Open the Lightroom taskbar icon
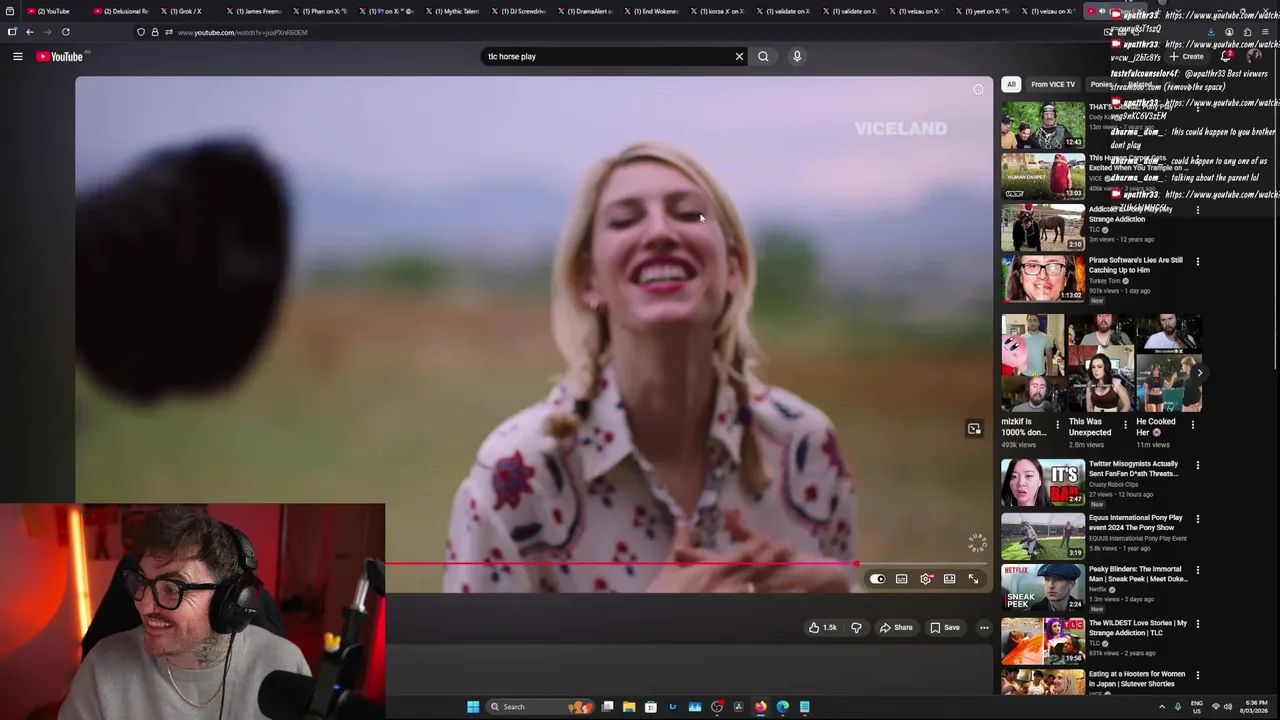1280x720 pixels. tap(673, 707)
